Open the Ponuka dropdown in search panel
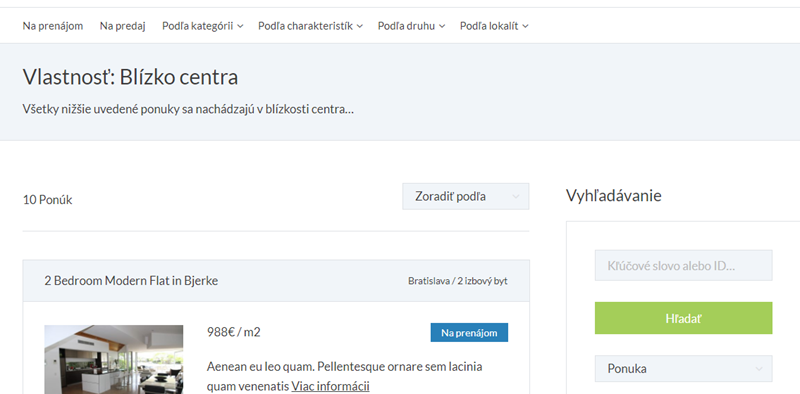Viewport: 800px width, 394px height. (684, 368)
